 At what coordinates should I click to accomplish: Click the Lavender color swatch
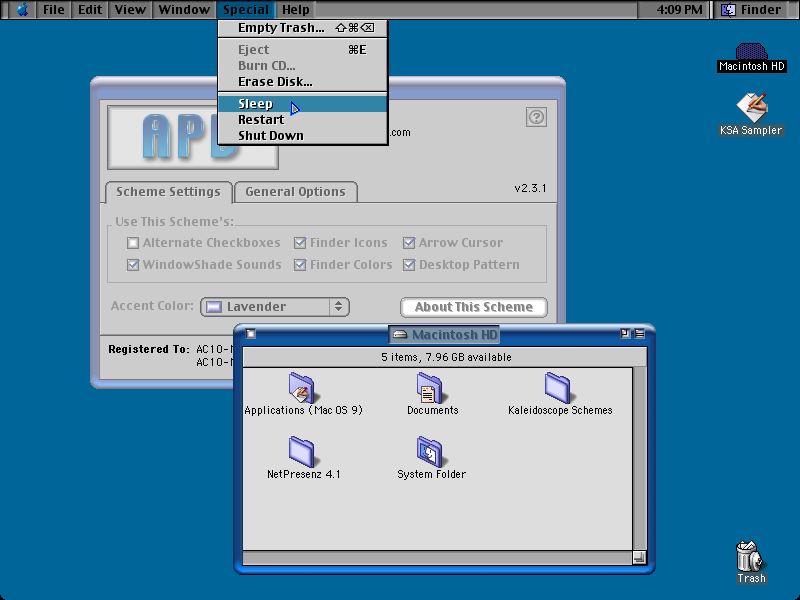point(214,307)
